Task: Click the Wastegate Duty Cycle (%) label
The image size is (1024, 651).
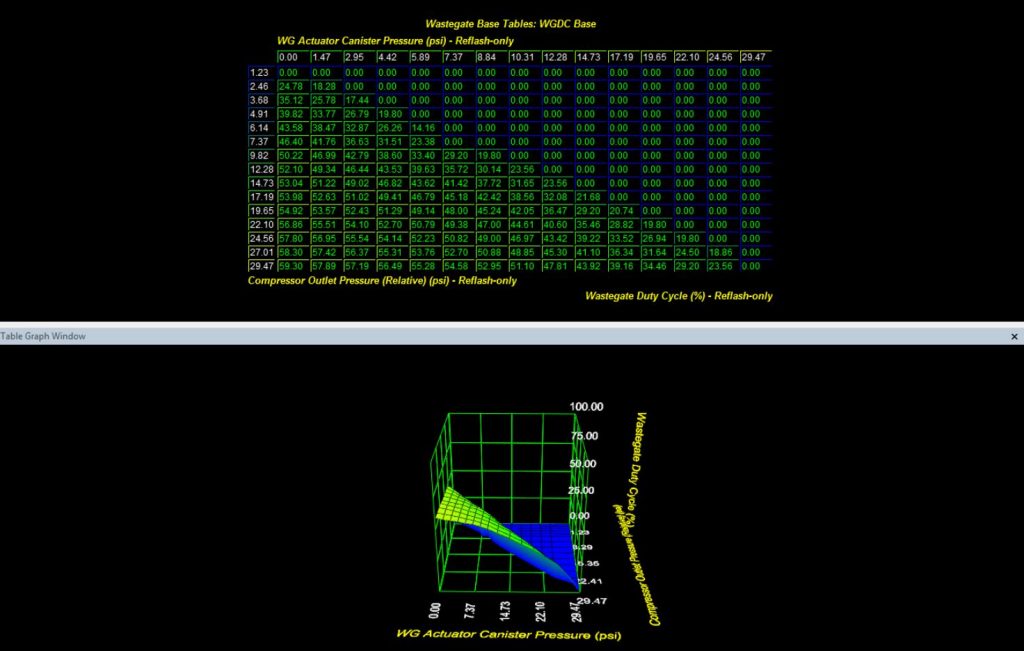Action: pos(678,297)
